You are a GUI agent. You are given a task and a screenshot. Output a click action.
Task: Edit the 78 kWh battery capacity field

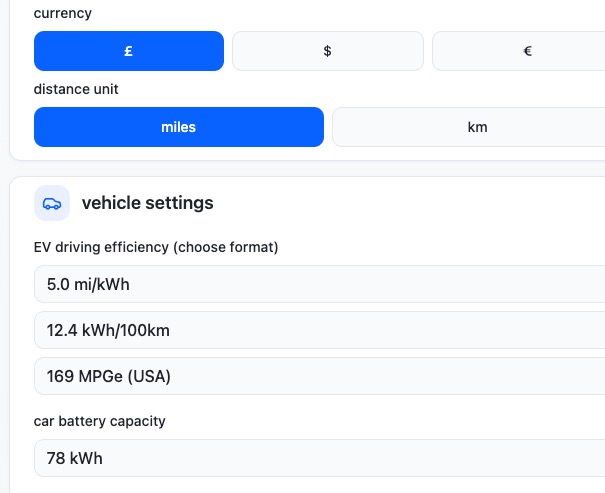coord(320,458)
